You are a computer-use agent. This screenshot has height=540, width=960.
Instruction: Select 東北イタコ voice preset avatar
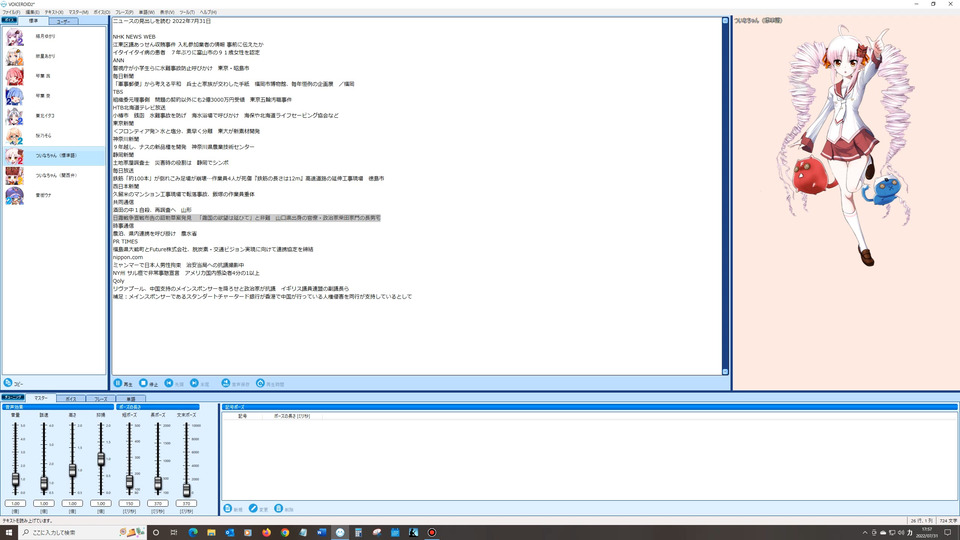pyautogui.click(x=15, y=116)
